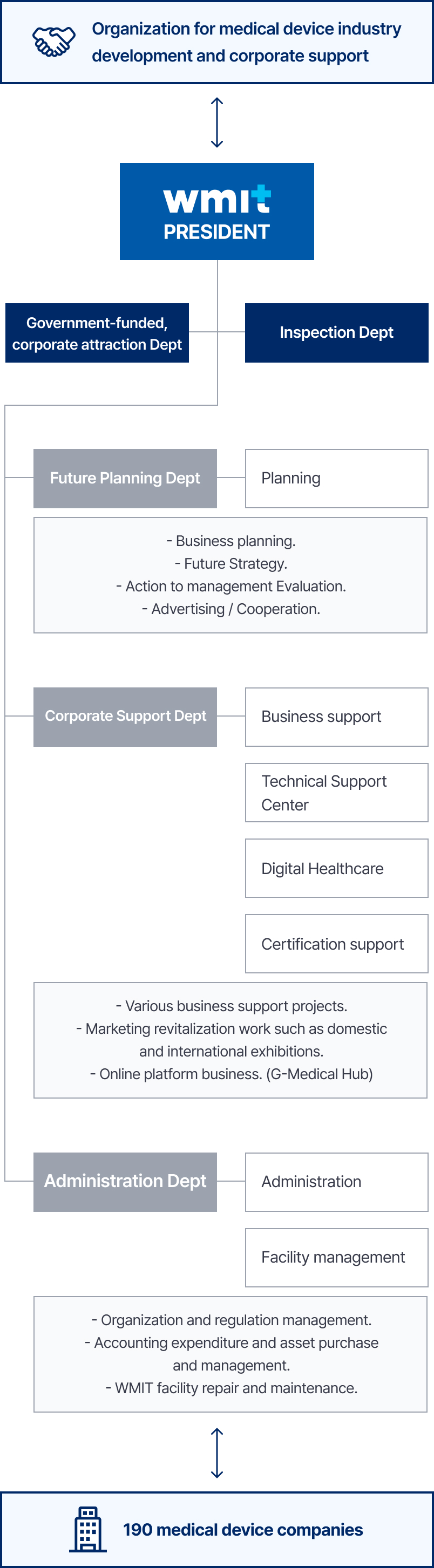Select the Inspection Dept box
Viewport: 434px width, 1568px height.
point(337,333)
